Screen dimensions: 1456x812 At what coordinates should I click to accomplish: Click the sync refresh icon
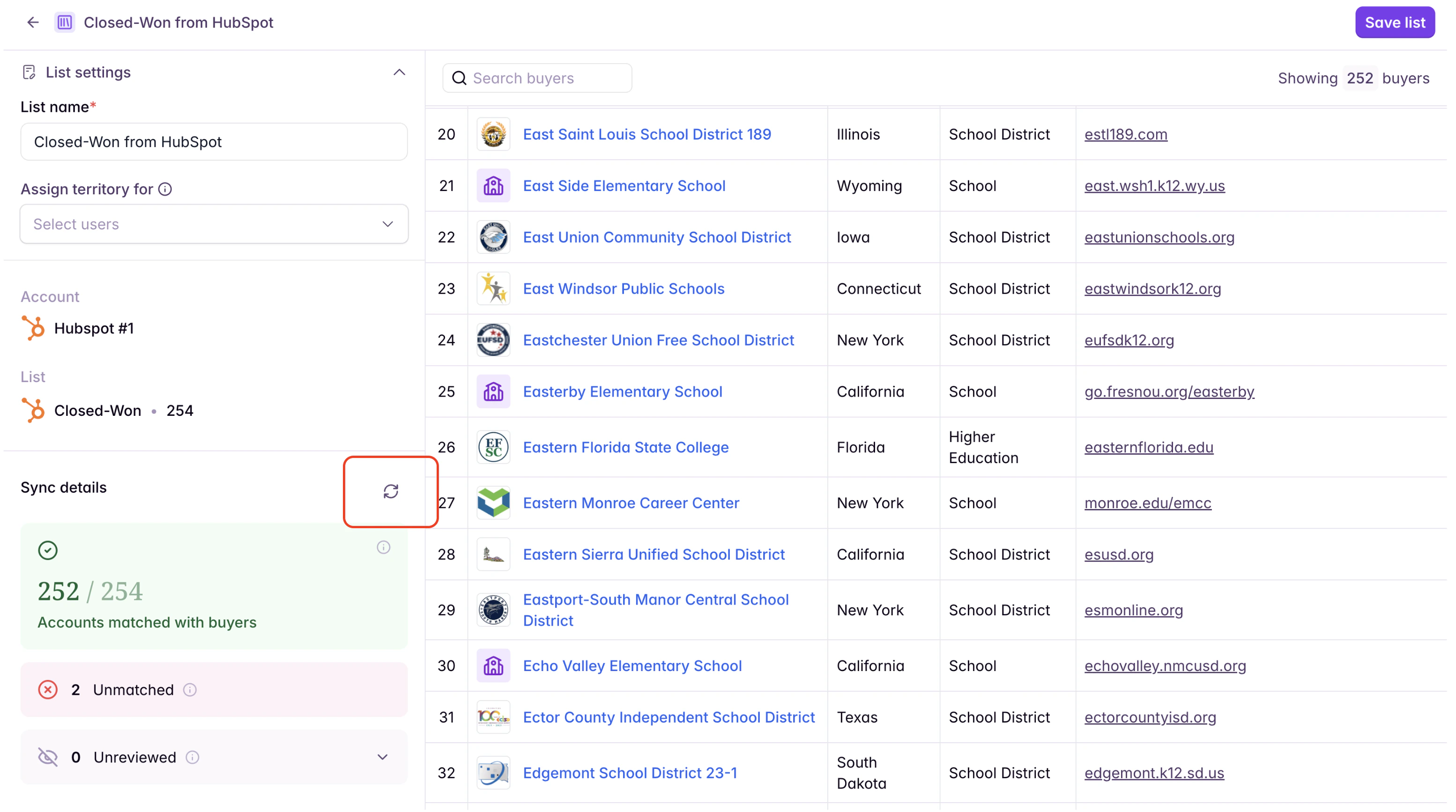pos(392,493)
